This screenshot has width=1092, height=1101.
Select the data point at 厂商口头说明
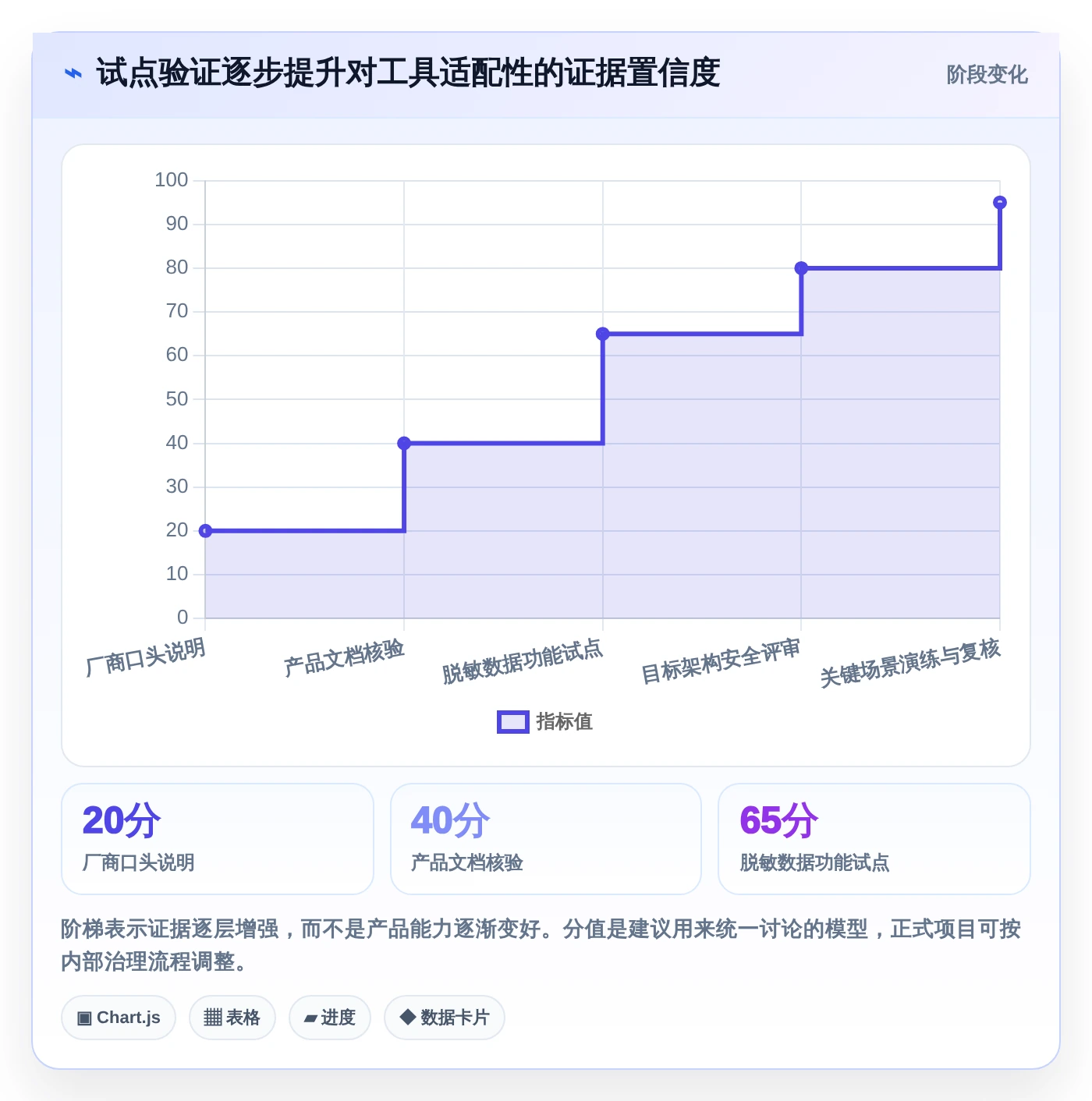point(205,531)
